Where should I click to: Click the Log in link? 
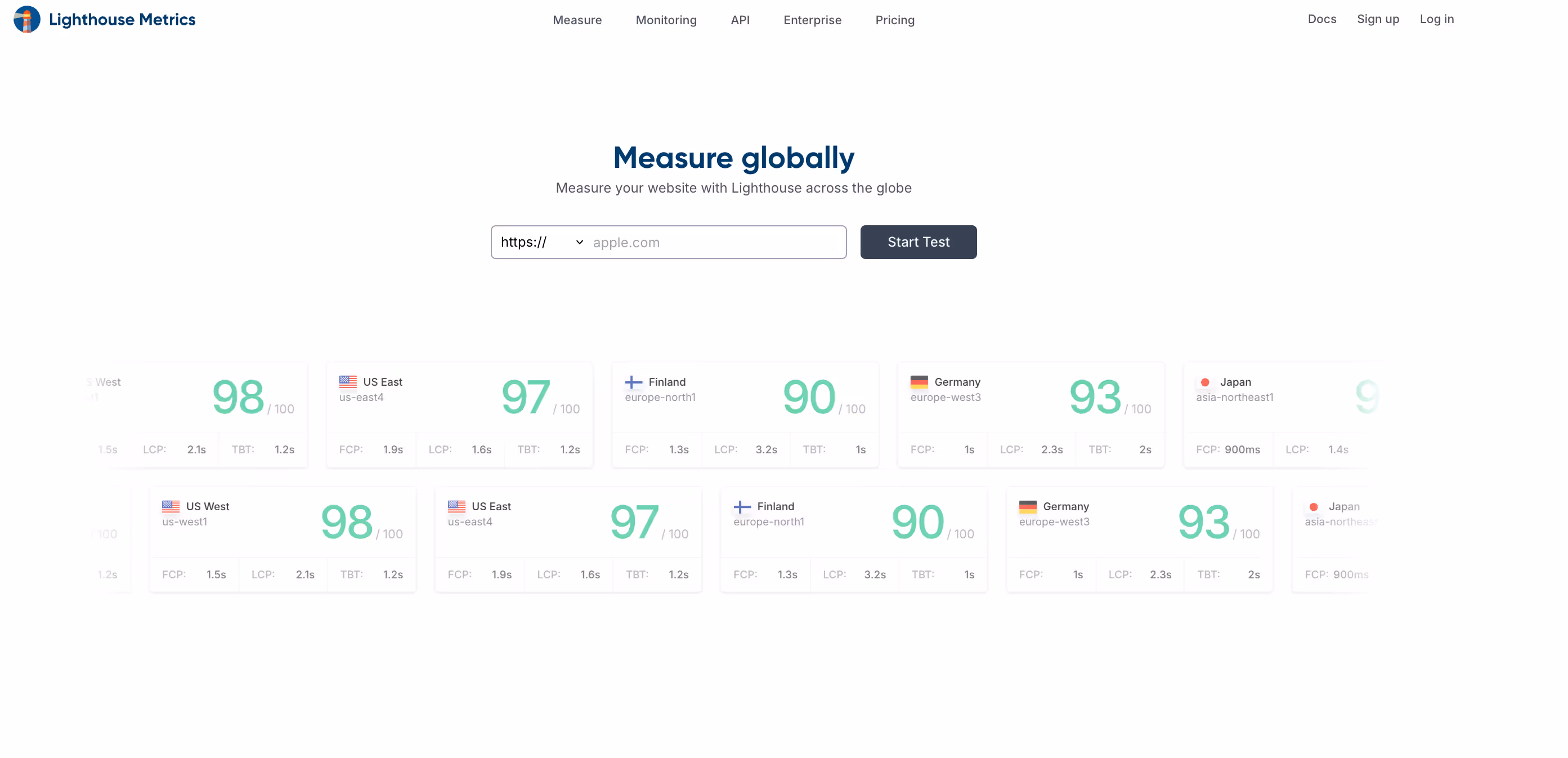click(1436, 19)
